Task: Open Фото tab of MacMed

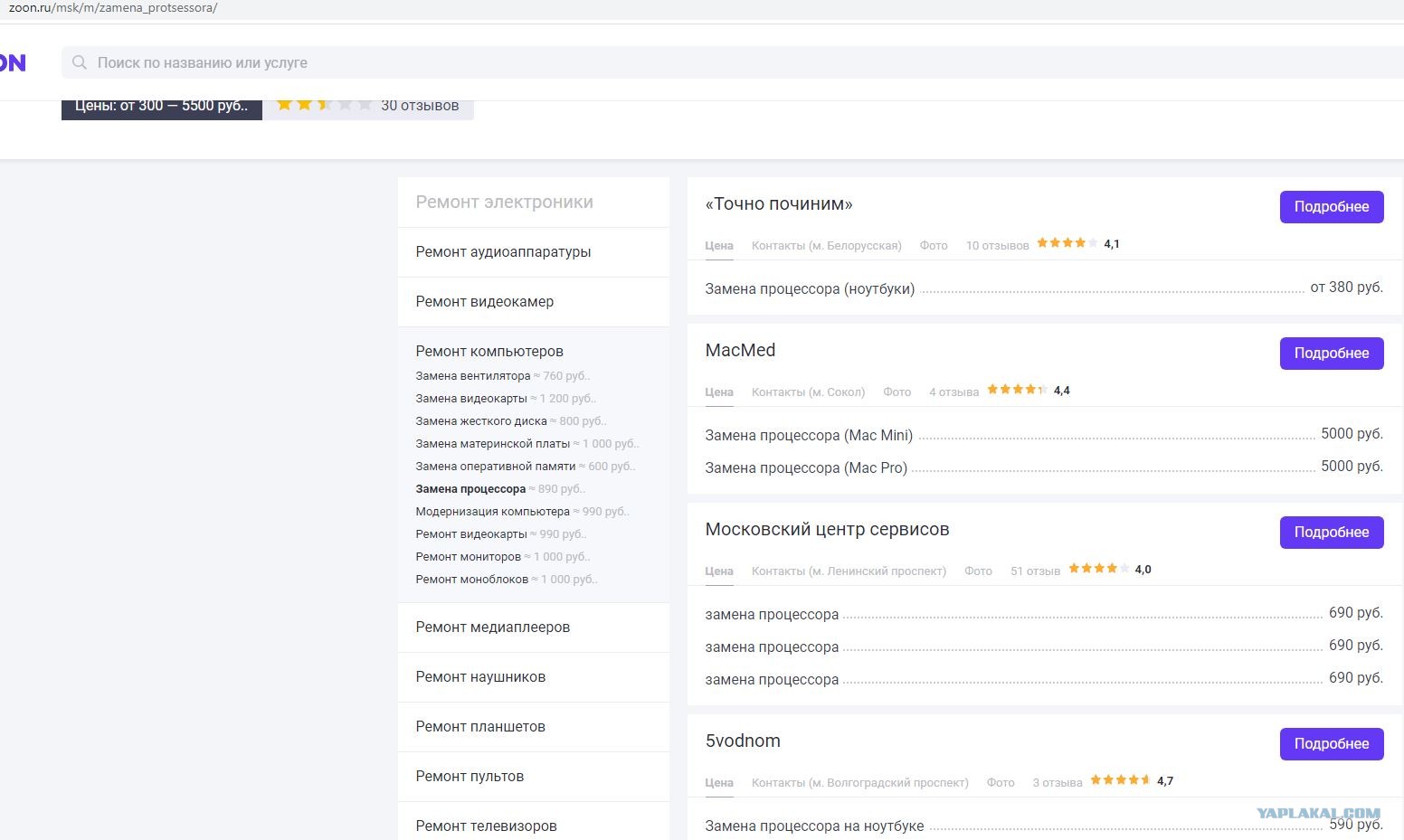Action: coord(897,392)
